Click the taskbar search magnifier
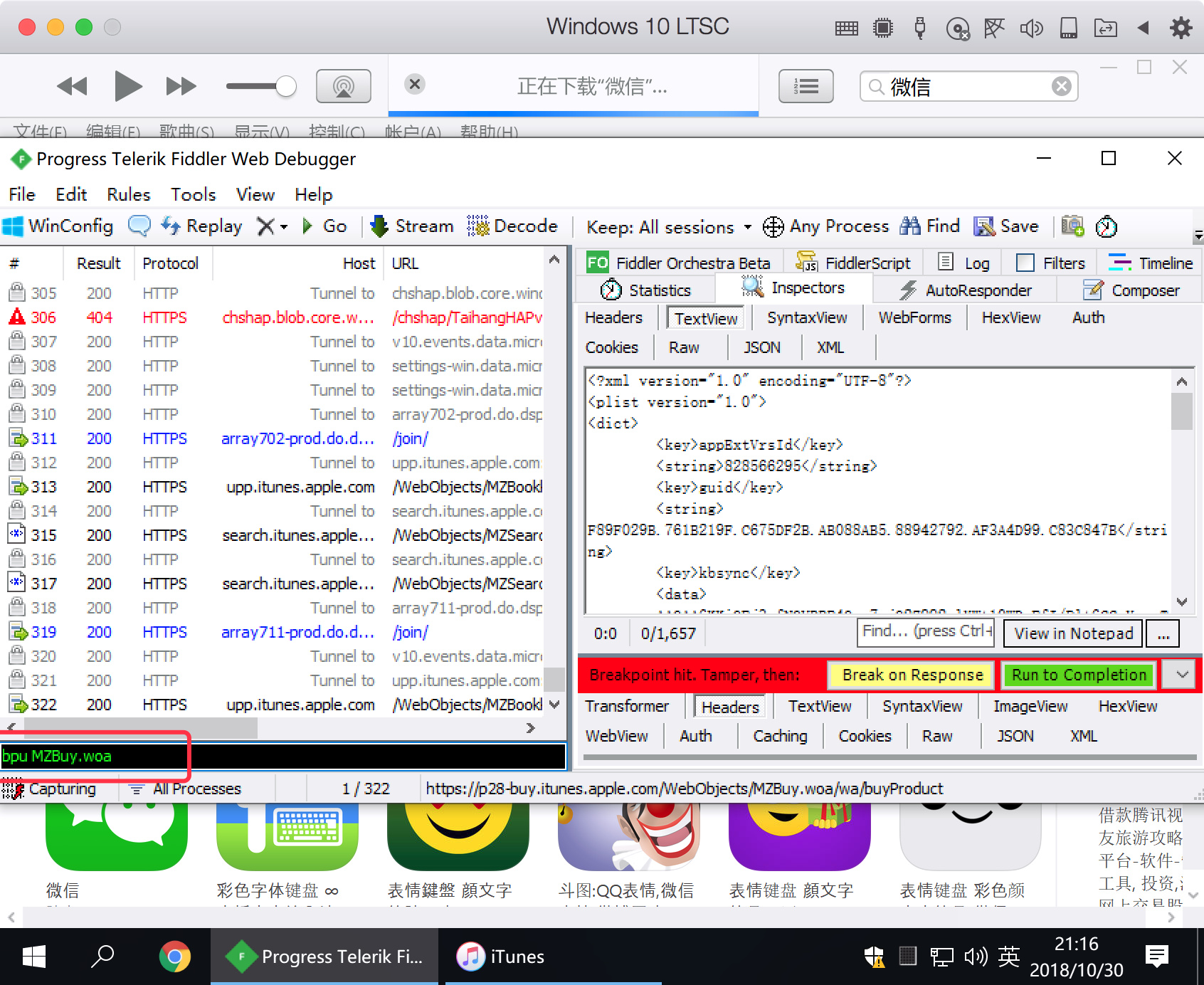This screenshot has height=985, width=1204. tap(103, 956)
